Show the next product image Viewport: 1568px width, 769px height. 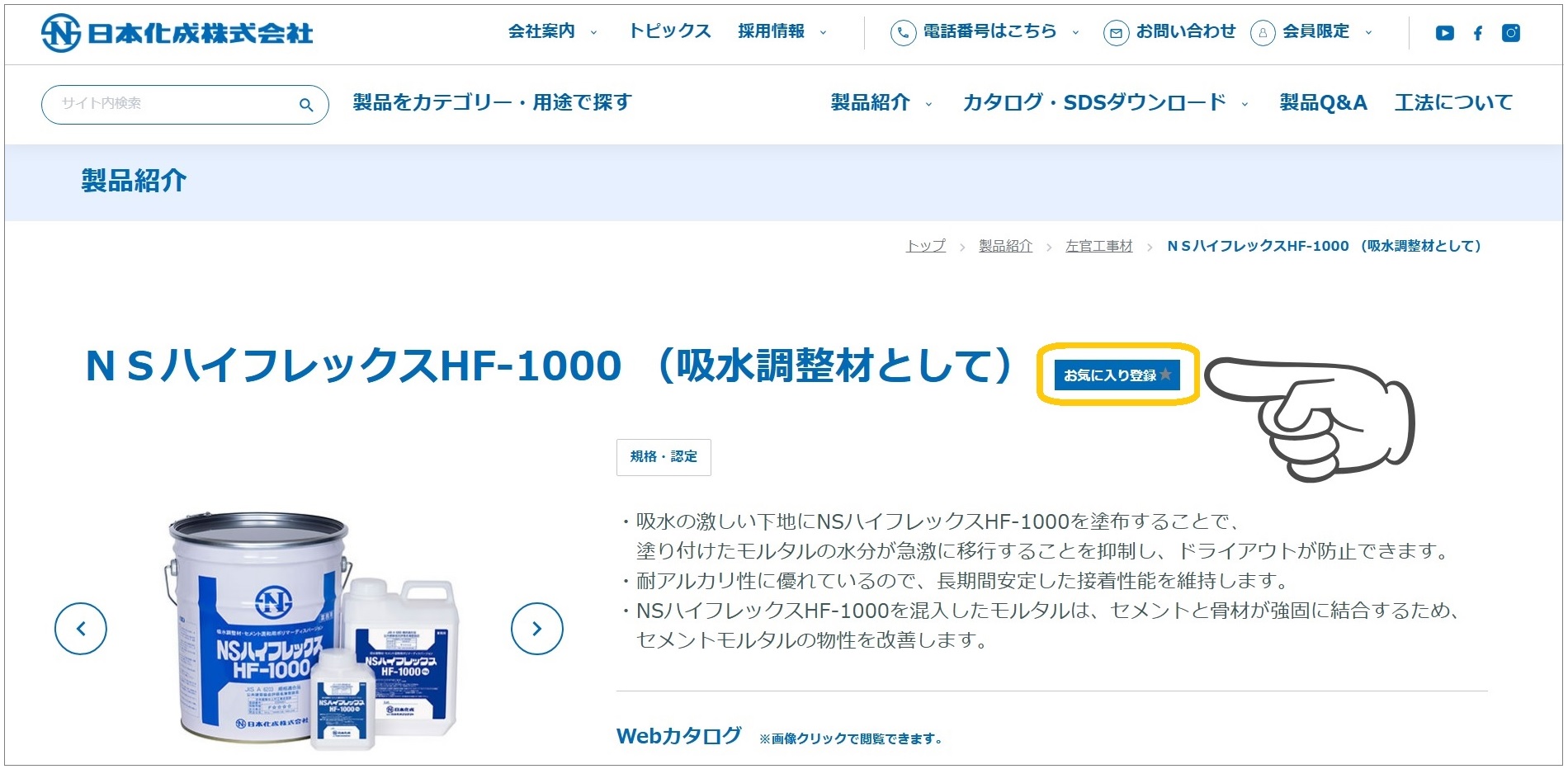537,629
